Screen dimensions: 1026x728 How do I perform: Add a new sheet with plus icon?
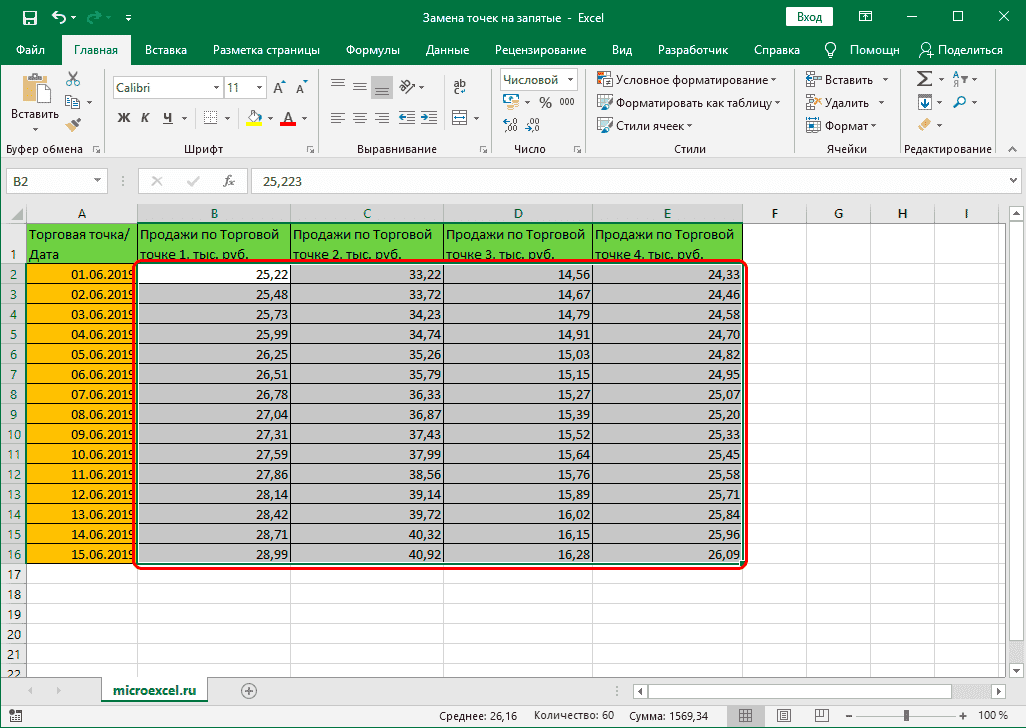pos(249,690)
